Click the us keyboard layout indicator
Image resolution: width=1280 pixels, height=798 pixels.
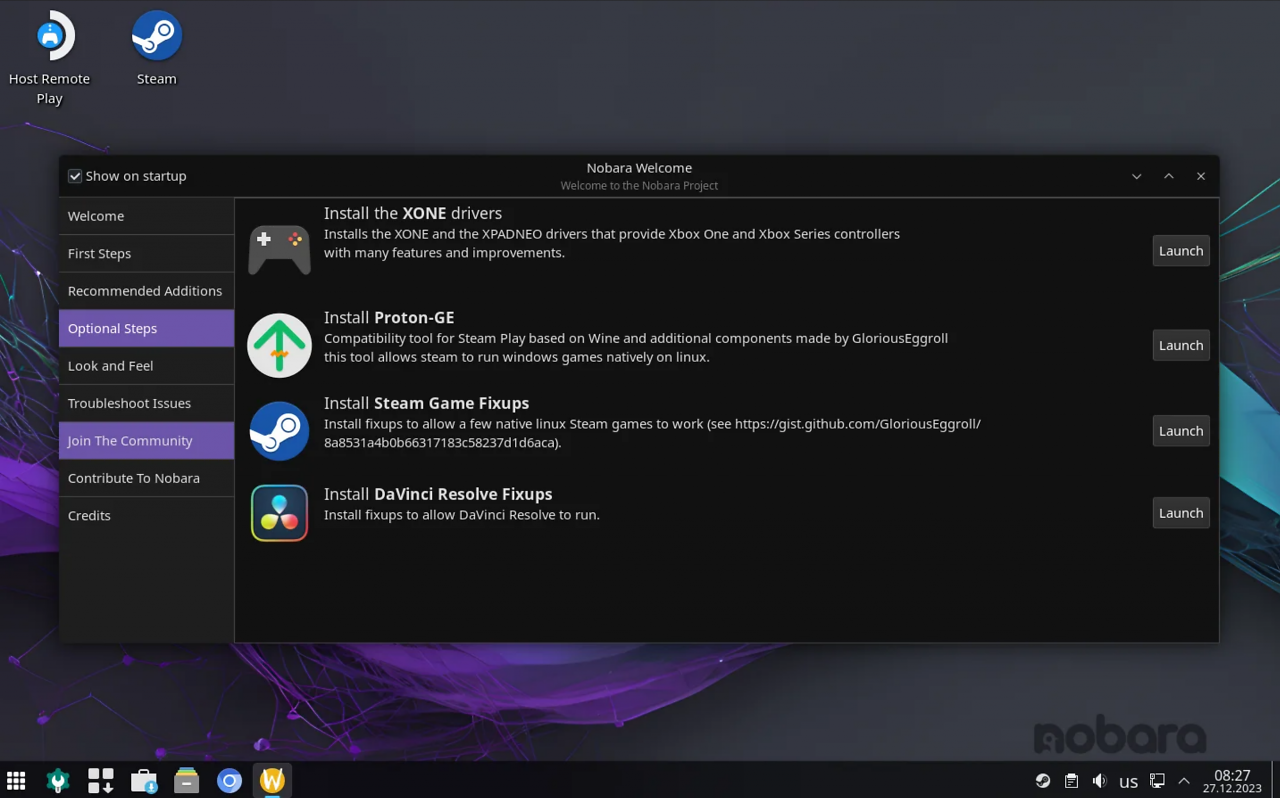[x=1128, y=782]
